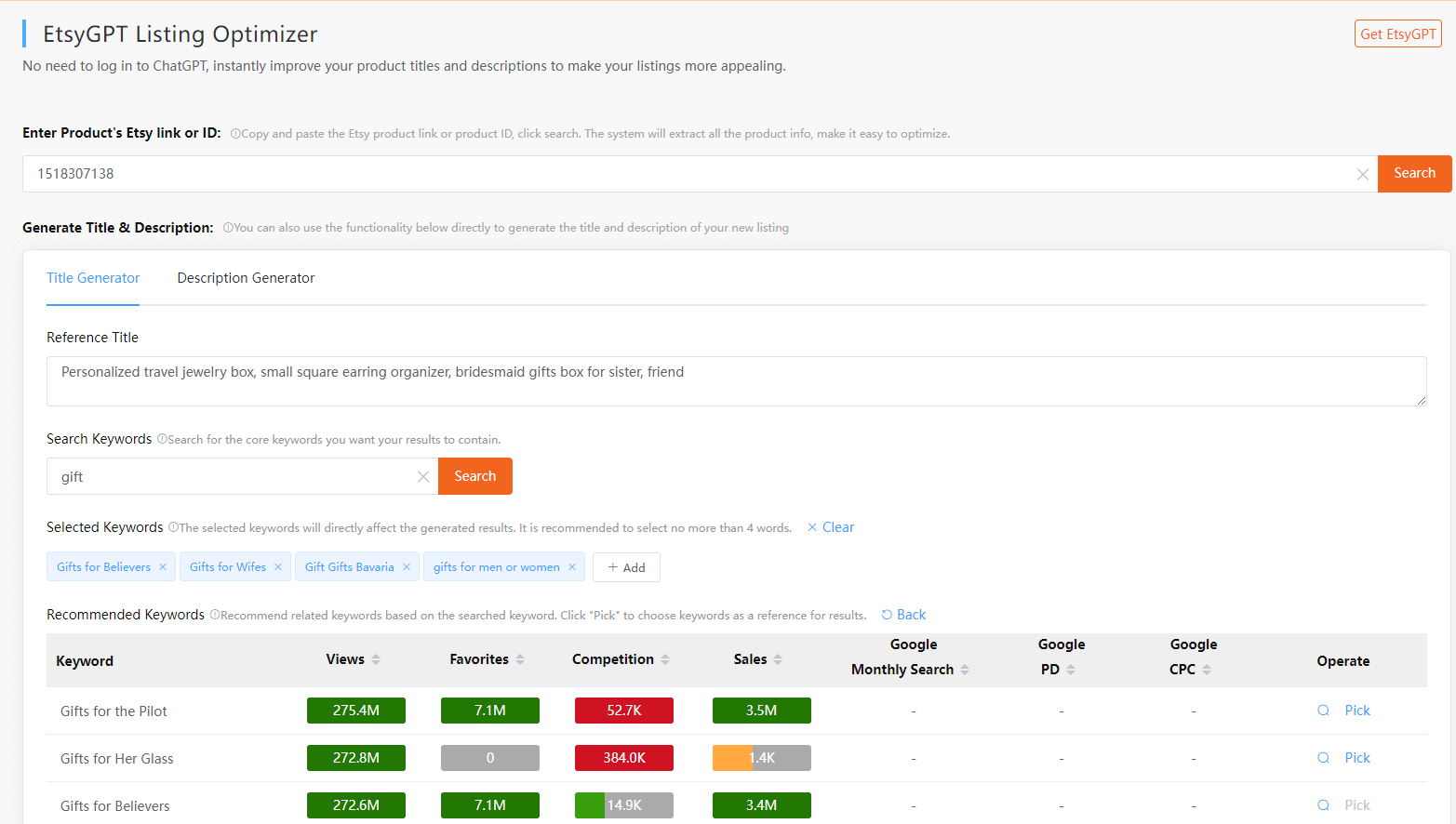
Task: Sort the table by Views column
Action: point(376,659)
